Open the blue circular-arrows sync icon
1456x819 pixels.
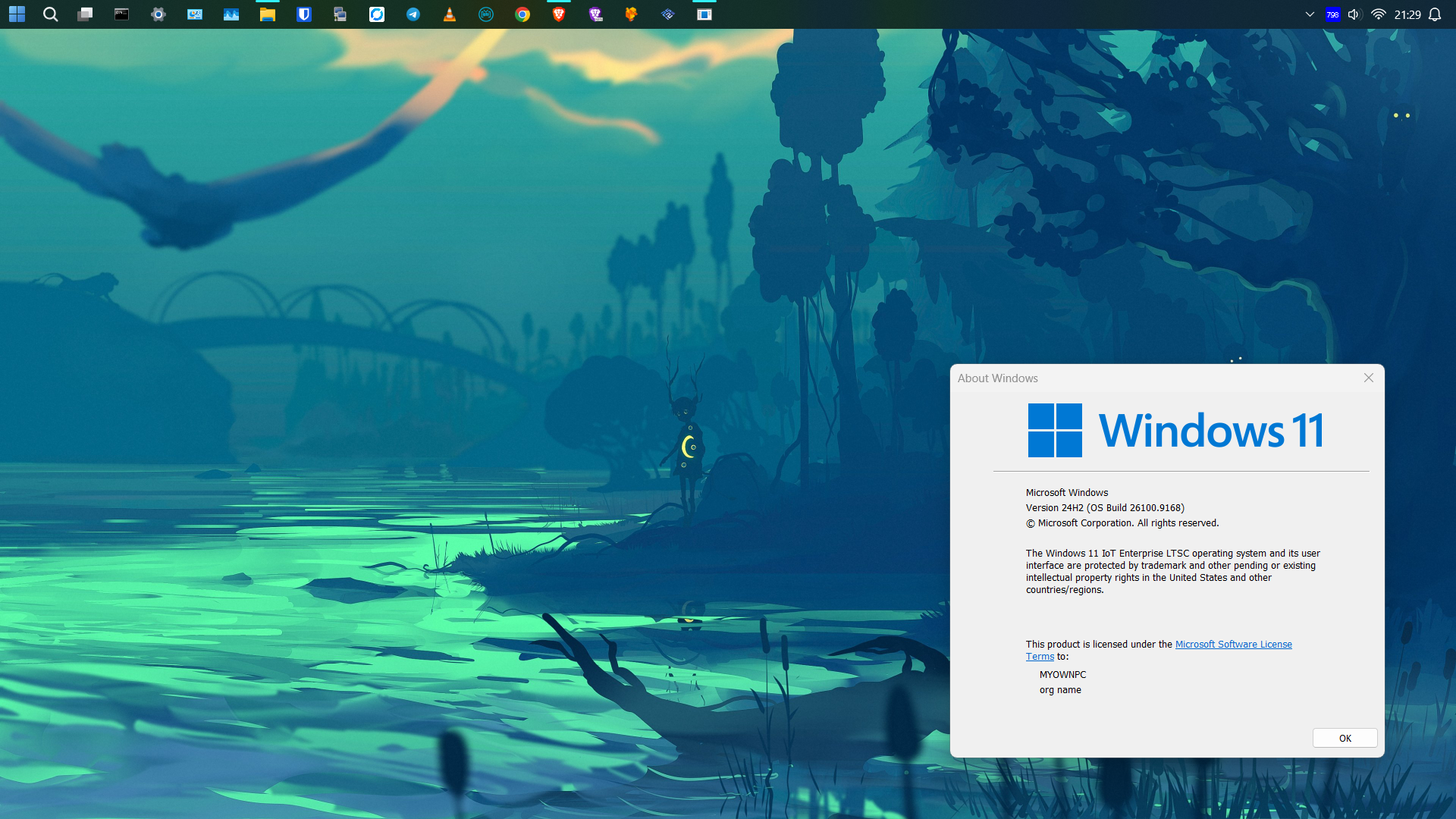[x=376, y=14]
